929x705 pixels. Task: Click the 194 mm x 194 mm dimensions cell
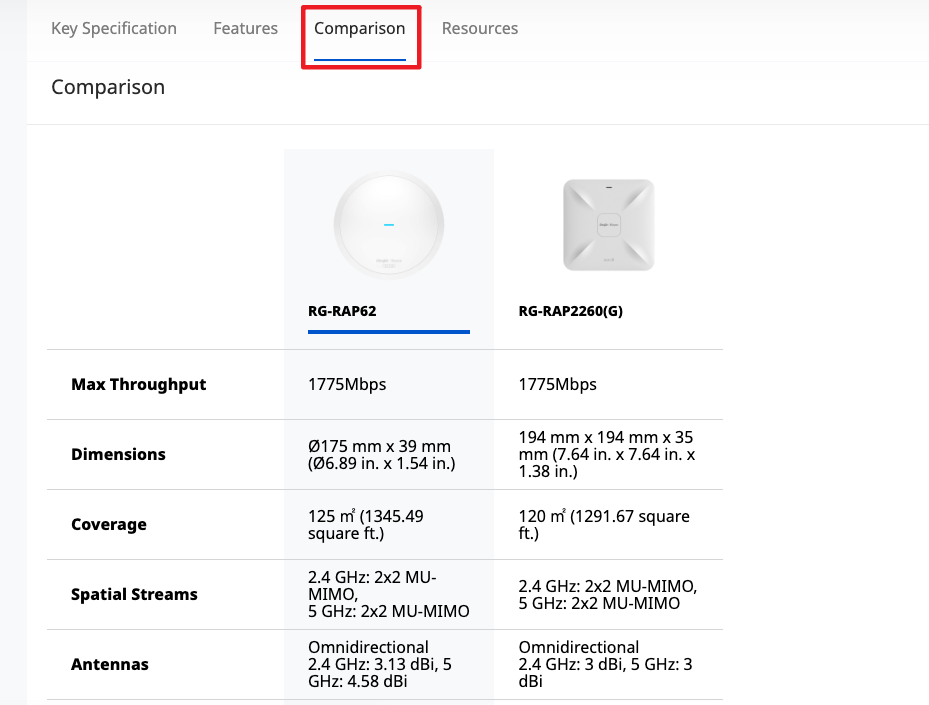tap(606, 455)
